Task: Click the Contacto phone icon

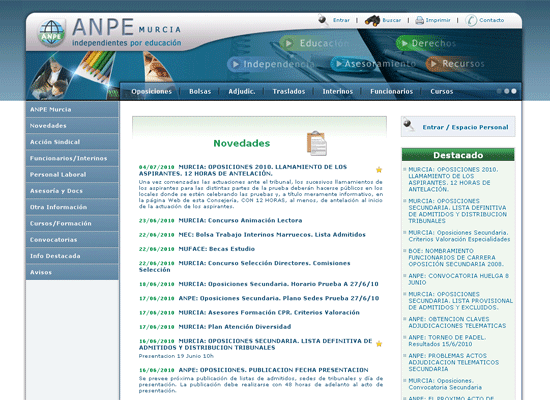Action: [471, 20]
